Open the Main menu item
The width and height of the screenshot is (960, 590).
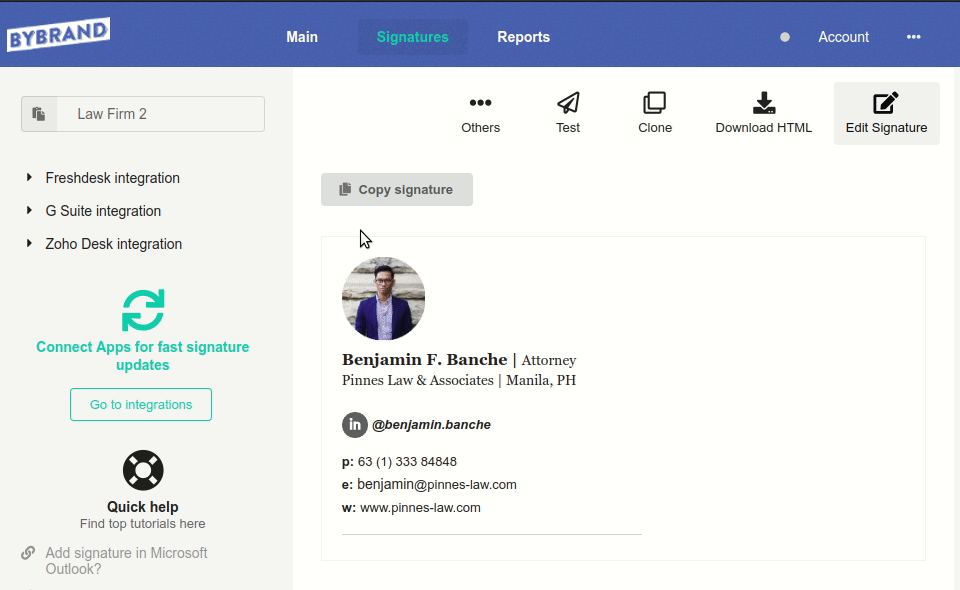coord(302,37)
